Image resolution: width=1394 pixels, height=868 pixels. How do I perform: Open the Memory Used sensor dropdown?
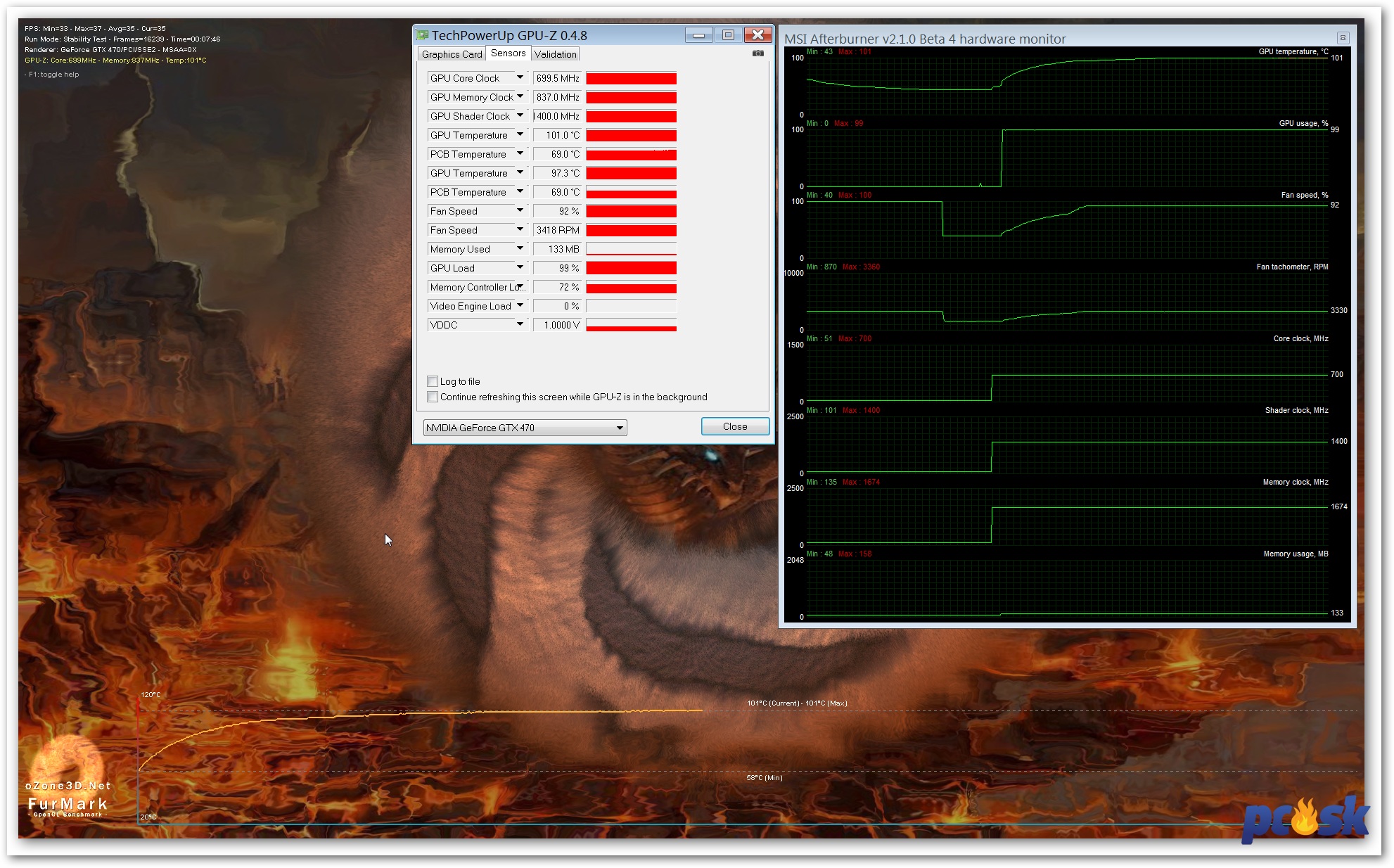[x=520, y=248]
